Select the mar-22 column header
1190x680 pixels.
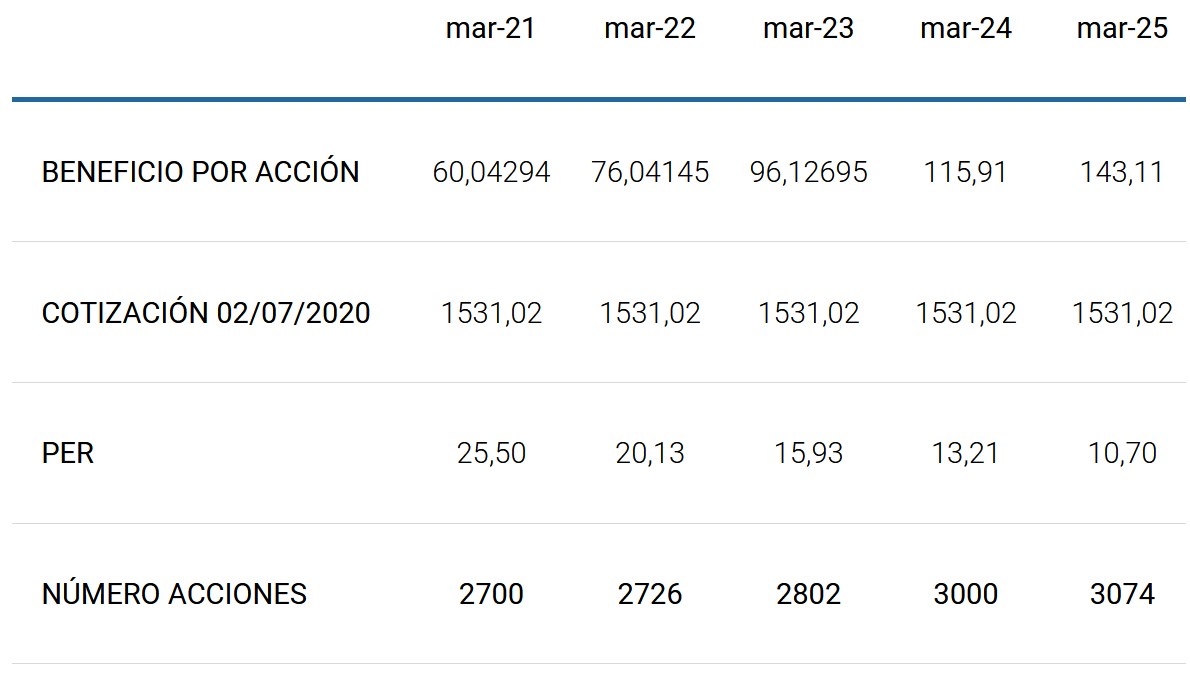(x=649, y=29)
